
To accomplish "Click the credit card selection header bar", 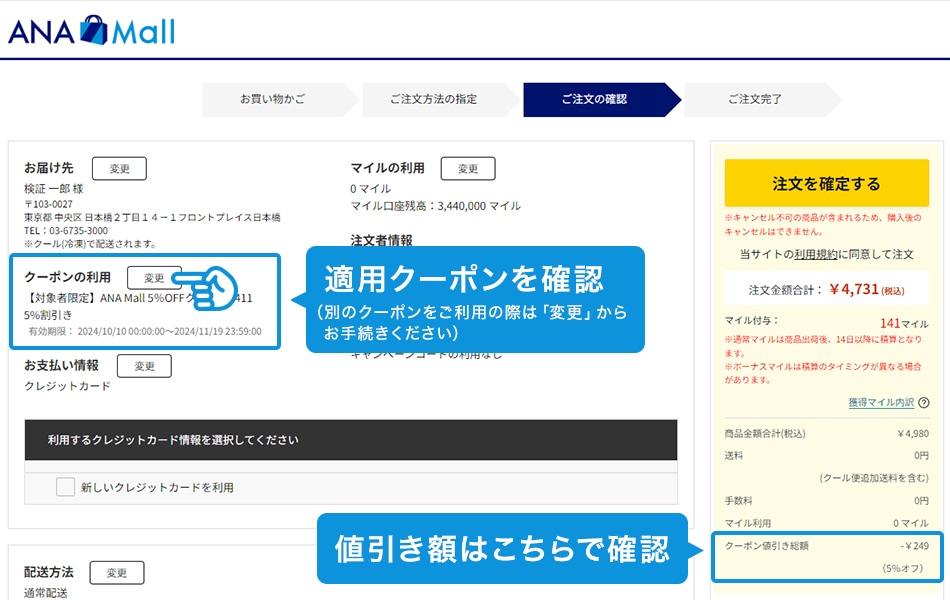I will [x=350, y=440].
